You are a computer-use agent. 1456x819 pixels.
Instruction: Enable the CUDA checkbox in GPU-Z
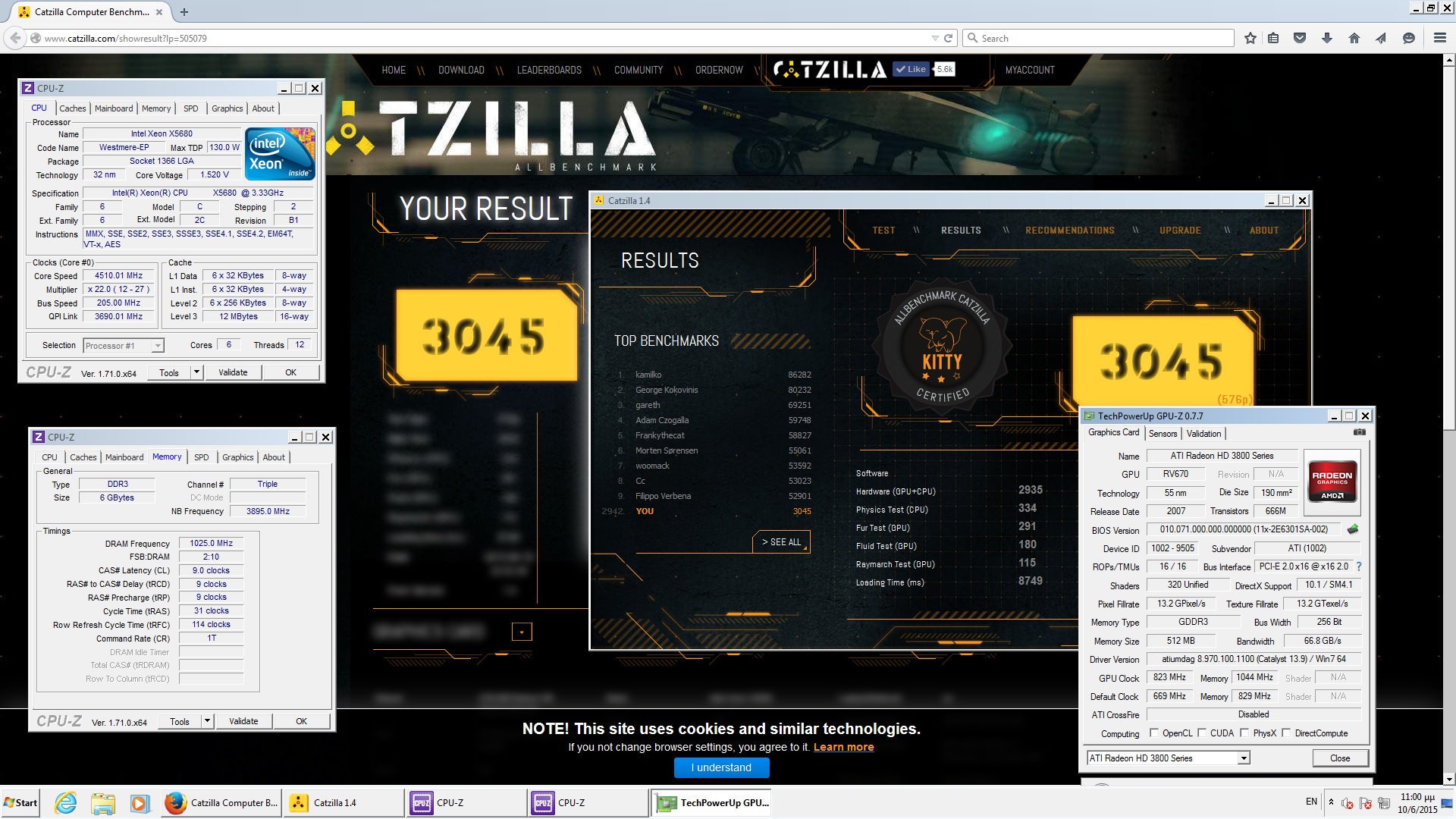(x=1201, y=733)
